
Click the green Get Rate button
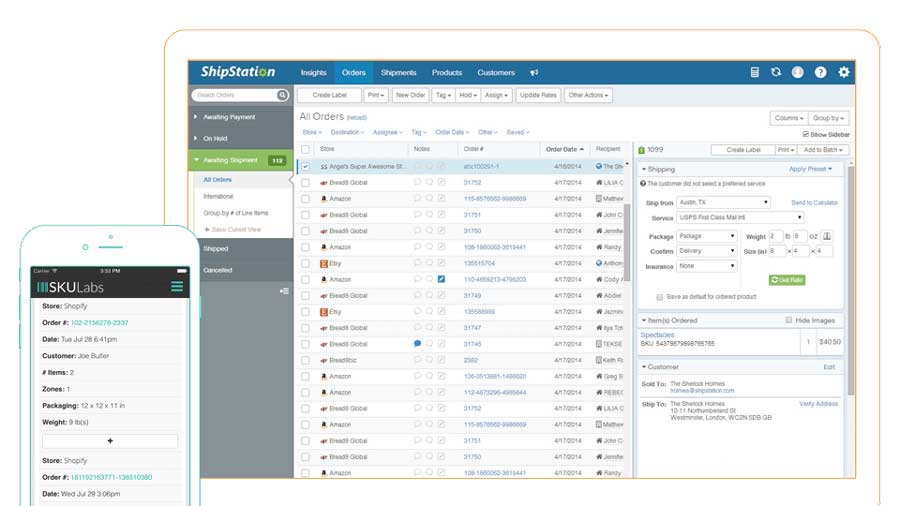pyautogui.click(x=787, y=280)
